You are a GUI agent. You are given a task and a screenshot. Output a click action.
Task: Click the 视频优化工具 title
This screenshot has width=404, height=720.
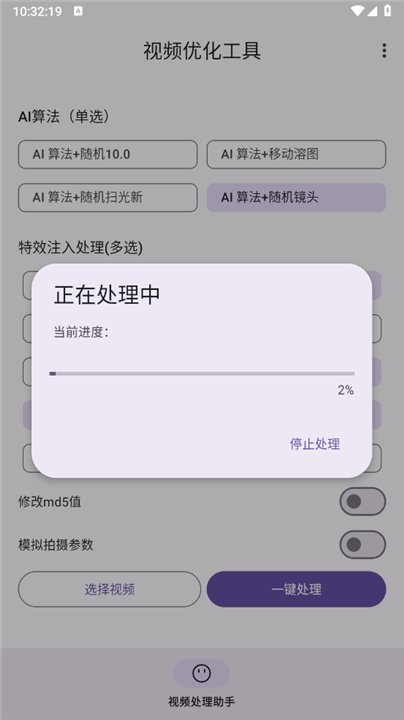pyautogui.click(x=202, y=51)
